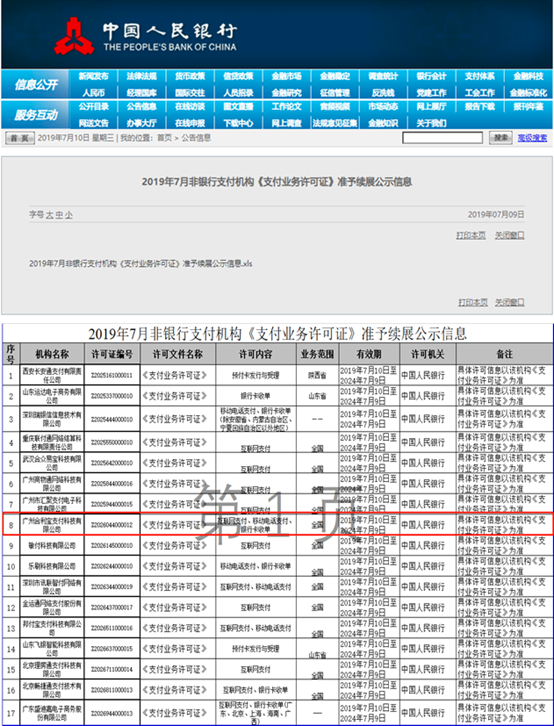554x726 pixels.
Task: Select 金融知识 in the menu
Action: (x=383, y=123)
